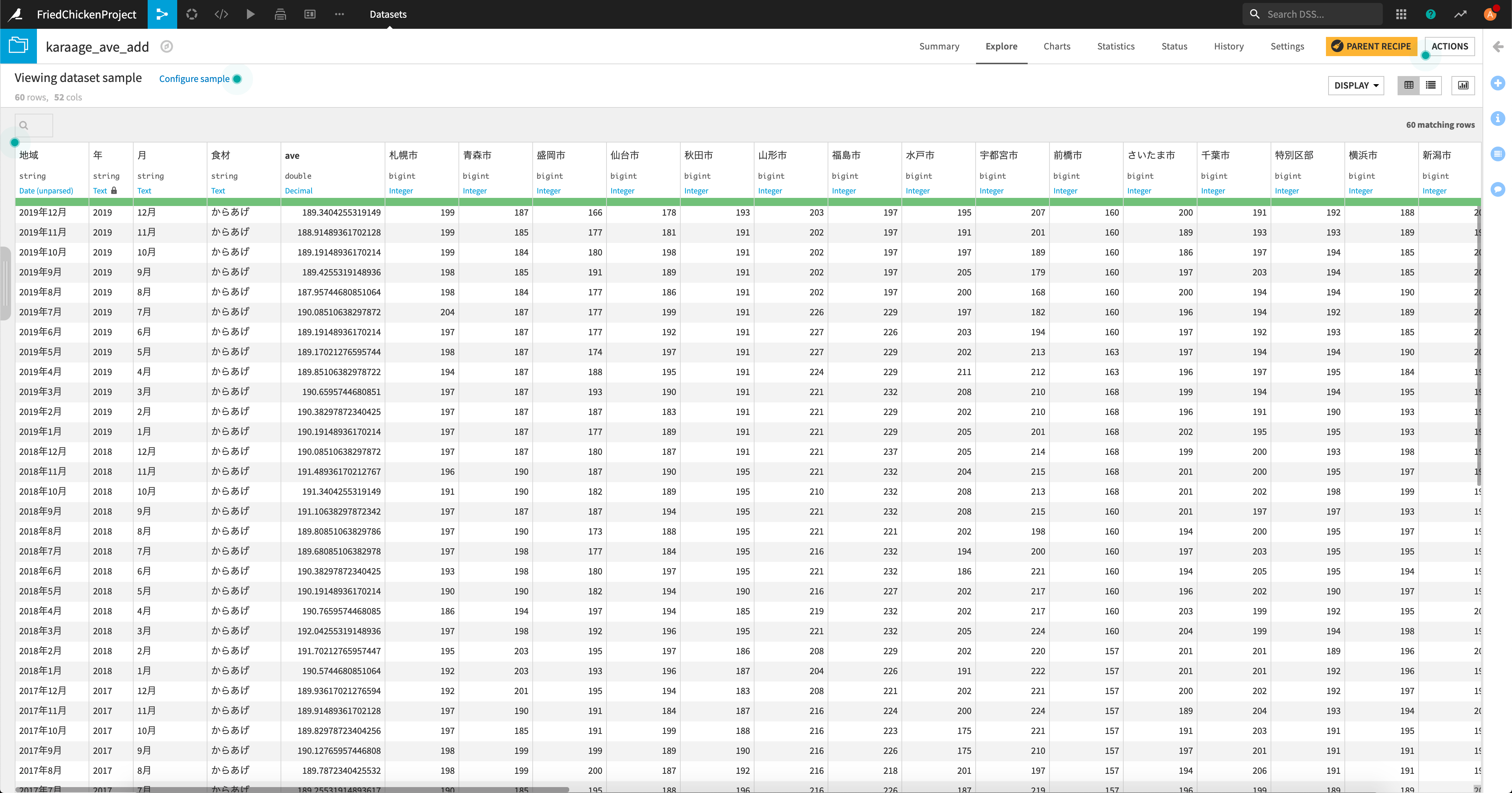Open the ave column header menu
Screen dimensions: 1512x793
292,155
